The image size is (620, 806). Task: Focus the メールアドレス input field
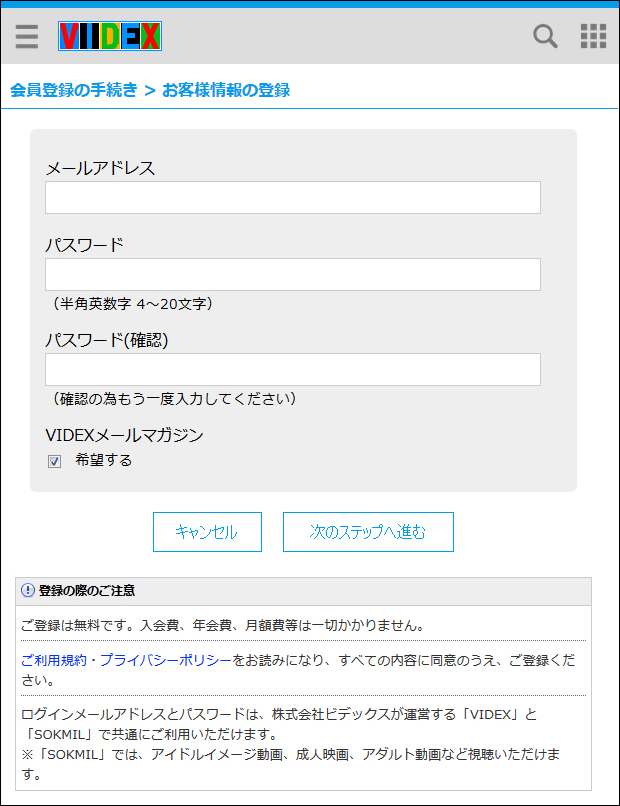click(293, 197)
